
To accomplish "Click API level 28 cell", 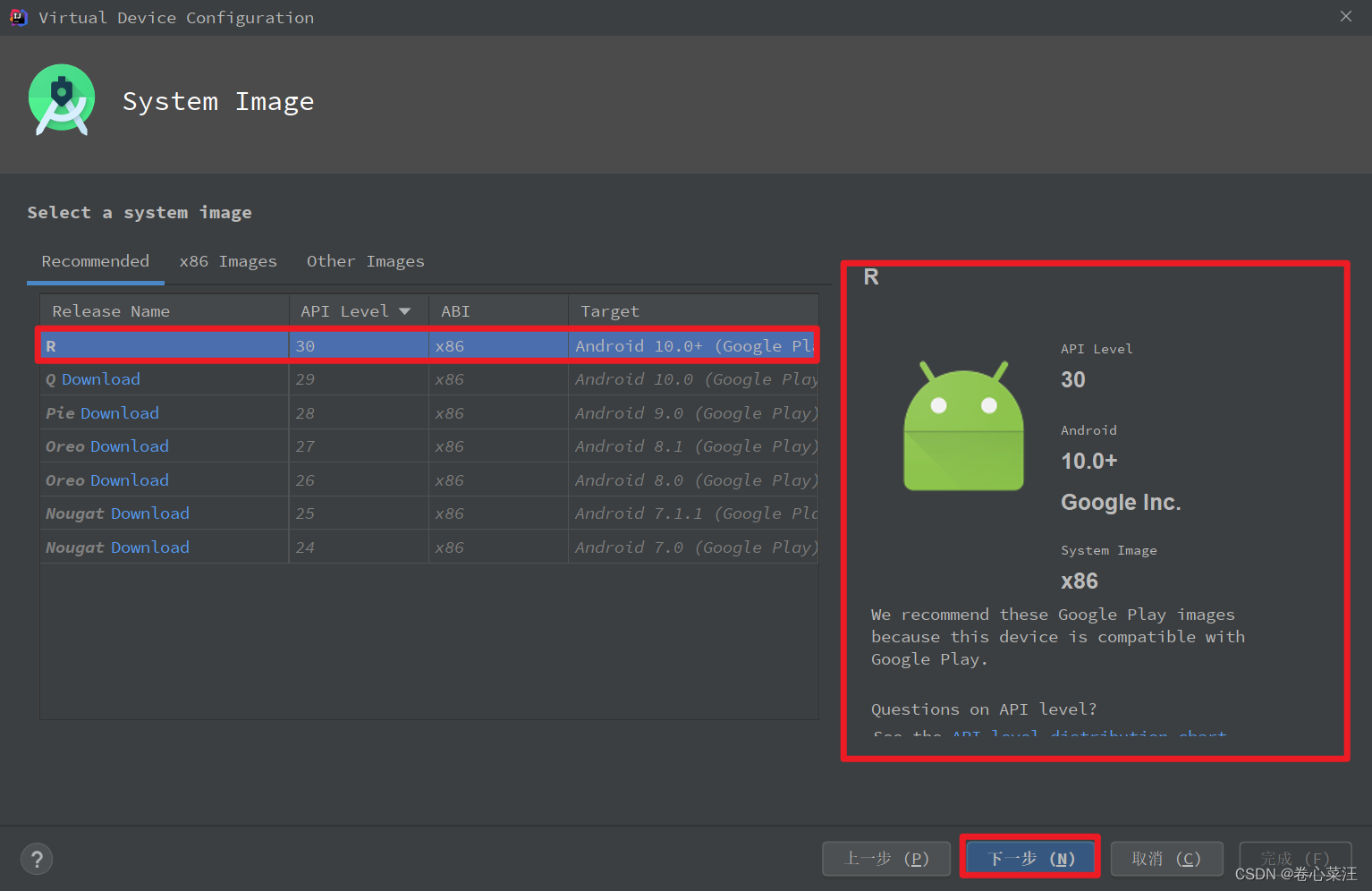I will pyautogui.click(x=359, y=413).
